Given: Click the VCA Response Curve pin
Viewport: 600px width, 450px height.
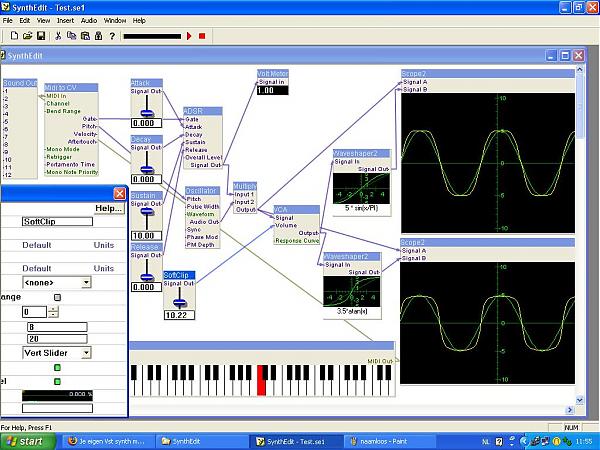Looking at the screenshot, I should 297,241.
